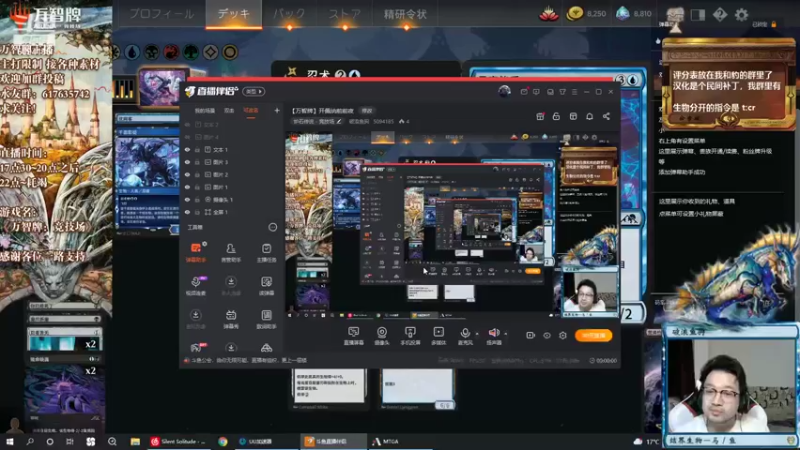Click the deck card thumbnail under the mana filters
The image size is (800, 450).
point(162,87)
